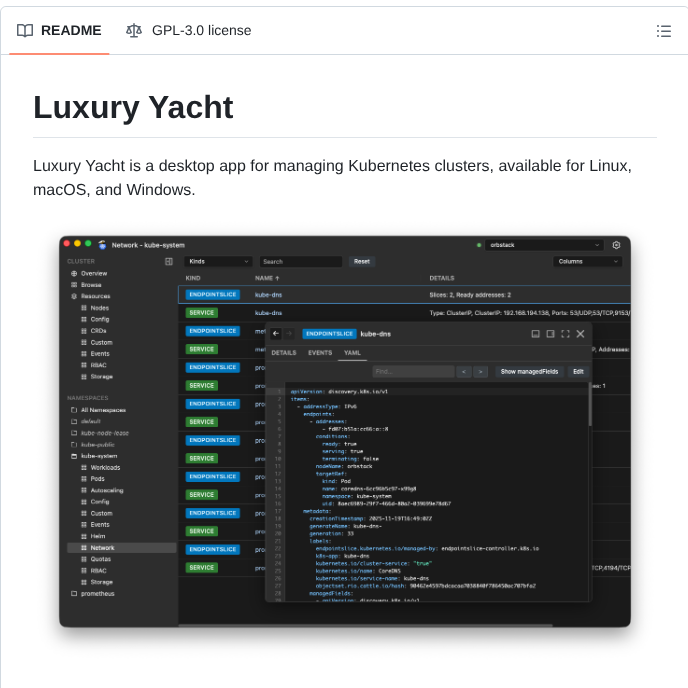Open Events under kube-system namespace
Viewport: 688px width, 688px height.
coord(100,525)
